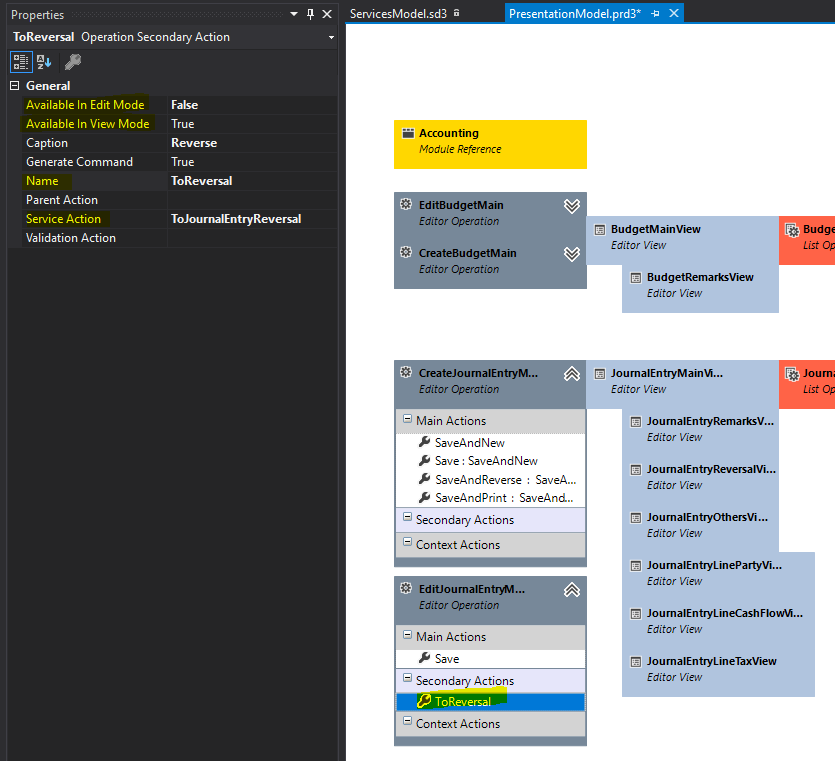Close the PresentationModel.prd3 tab
The height and width of the screenshot is (761, 835).
click(x=674, y=13)
